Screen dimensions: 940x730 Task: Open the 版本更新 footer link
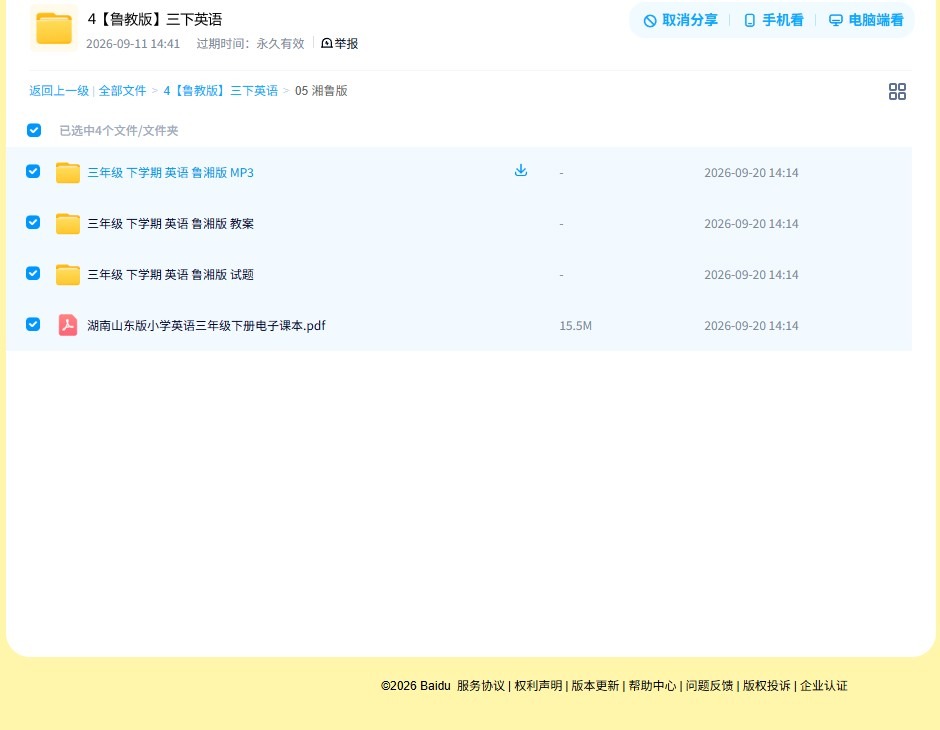[x=595, y=686]
